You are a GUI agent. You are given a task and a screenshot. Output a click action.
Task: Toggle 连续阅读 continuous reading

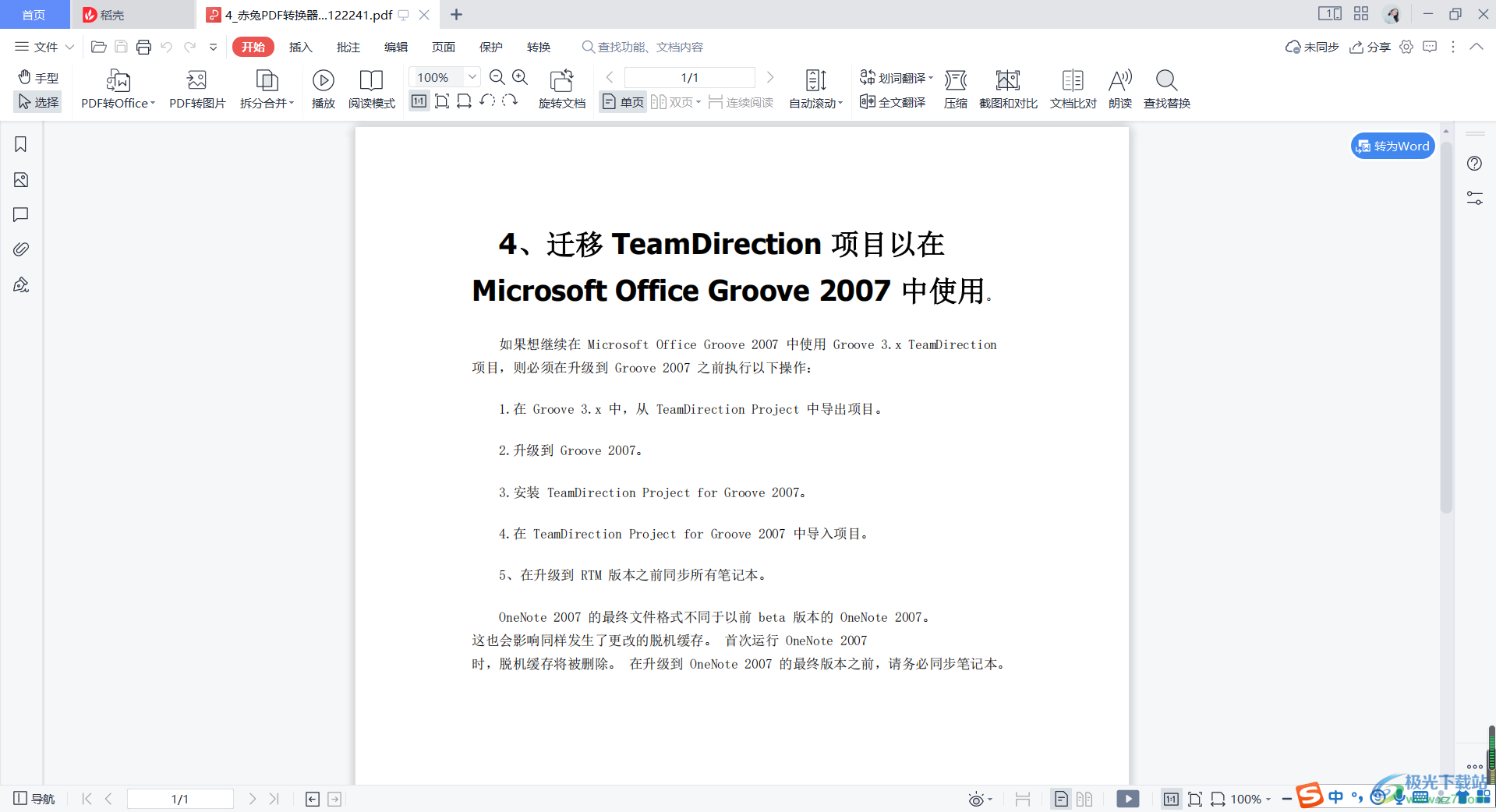click(741, 102)
